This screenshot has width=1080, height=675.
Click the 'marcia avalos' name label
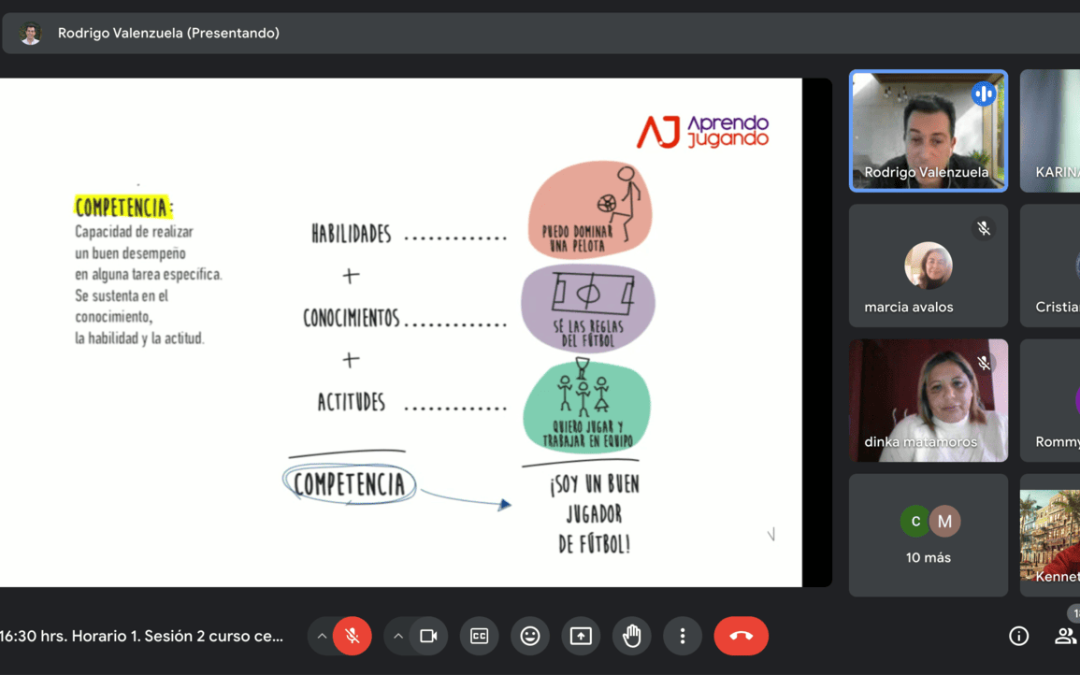[x=909, y=307]
